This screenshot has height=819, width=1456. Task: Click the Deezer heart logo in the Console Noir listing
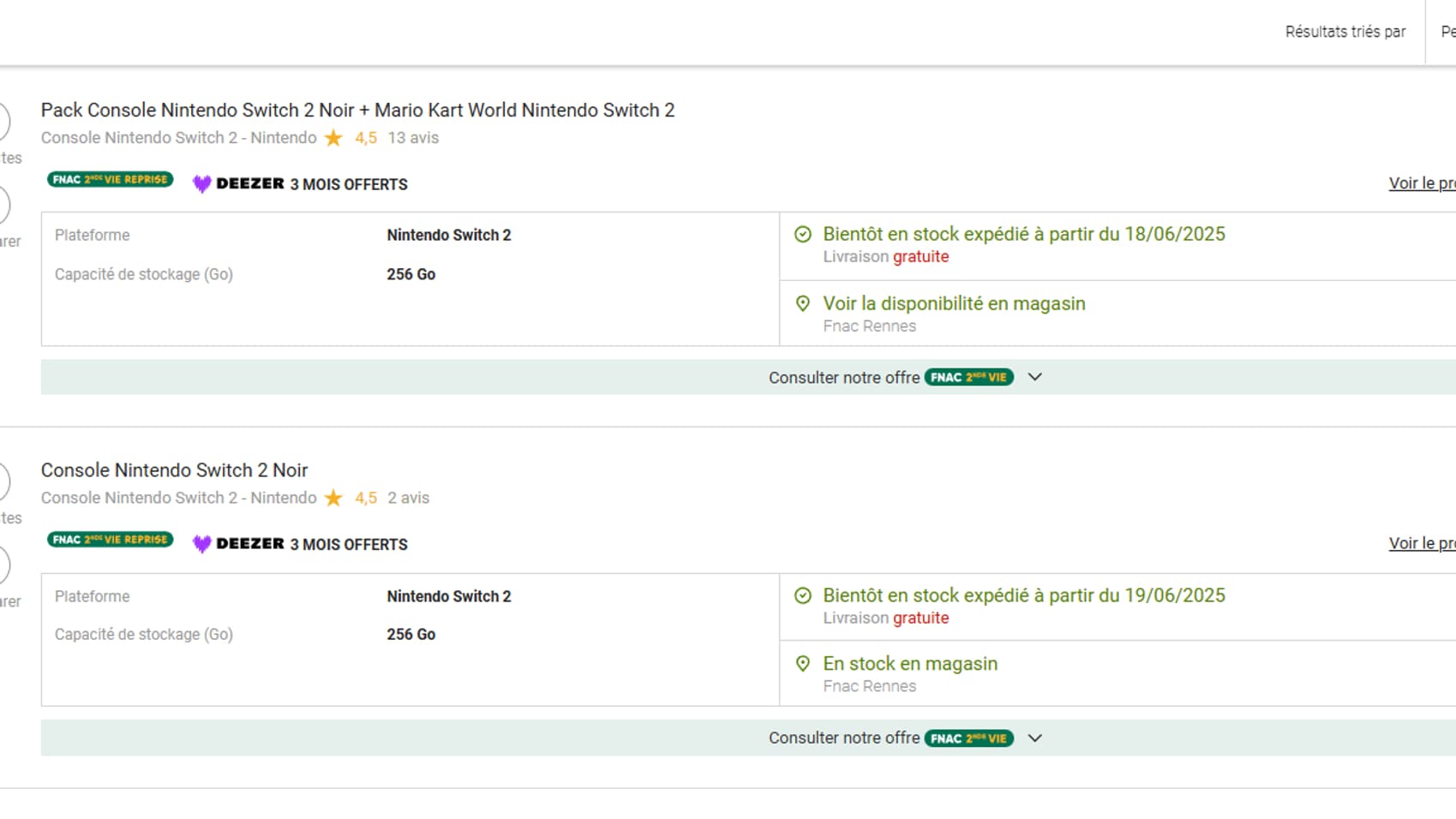201,544
